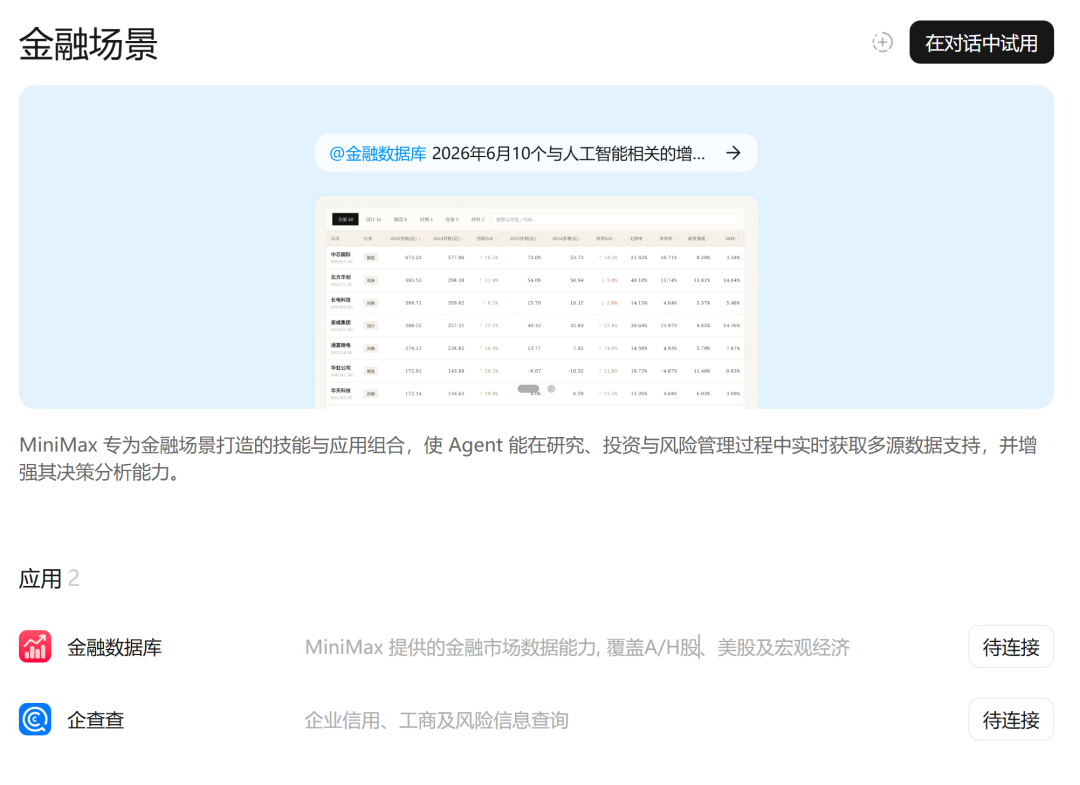
Task: Click the 金融数据库 description about A/H股 美股
Action: coord(577,647)
